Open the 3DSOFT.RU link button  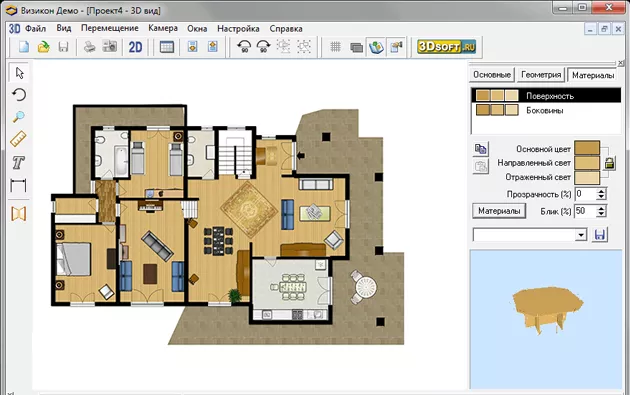point(446,47)
